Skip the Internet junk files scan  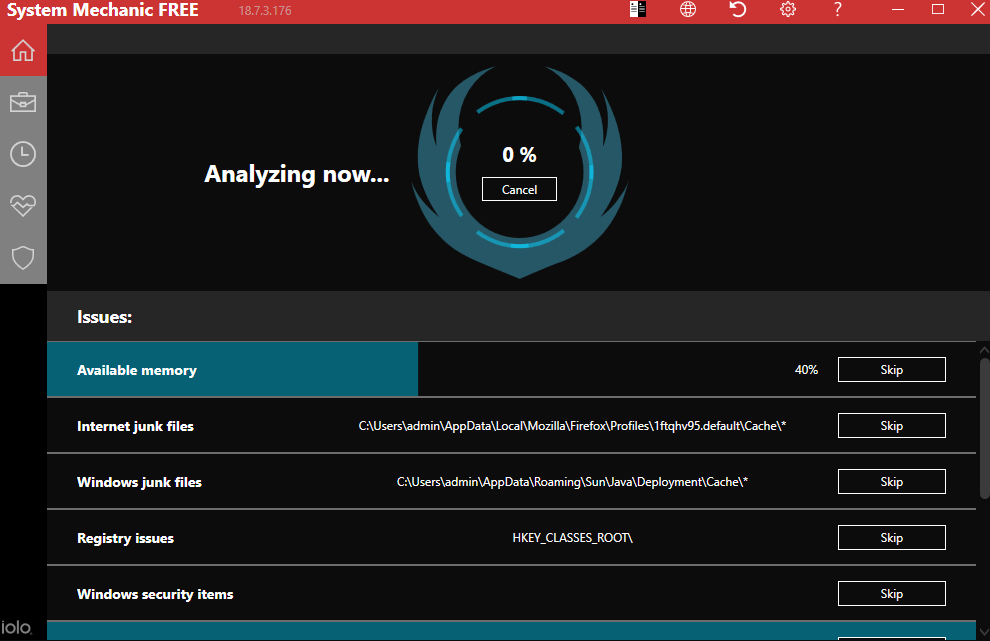pos(892,426)
